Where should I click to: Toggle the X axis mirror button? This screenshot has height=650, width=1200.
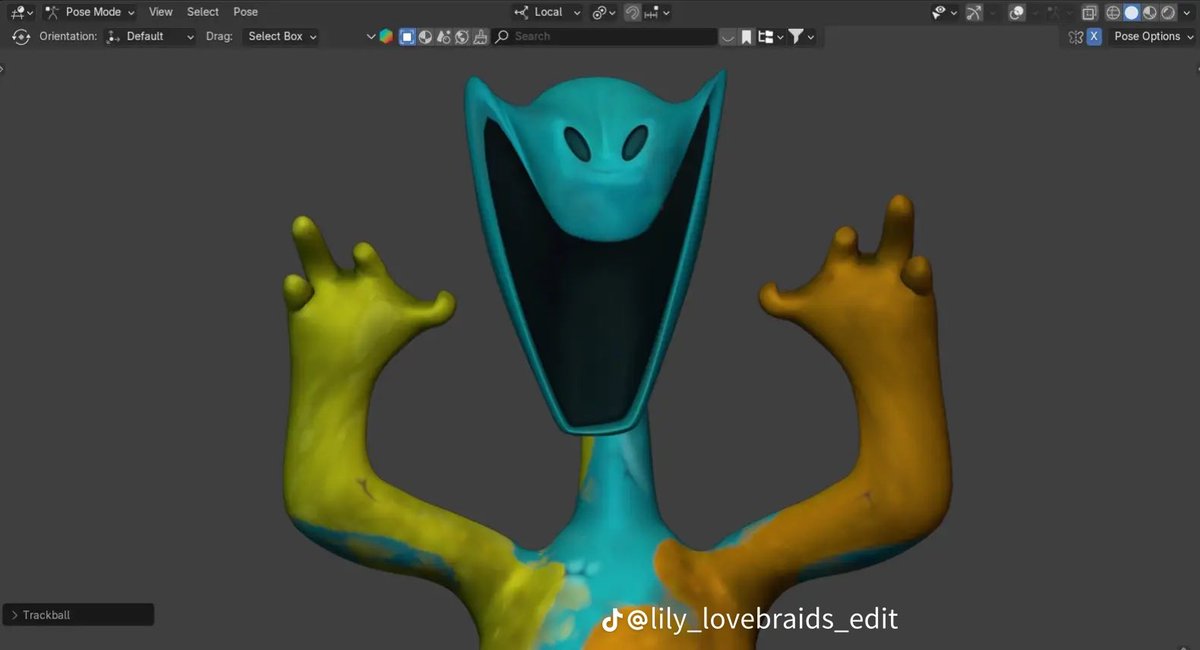(1094, 36)
